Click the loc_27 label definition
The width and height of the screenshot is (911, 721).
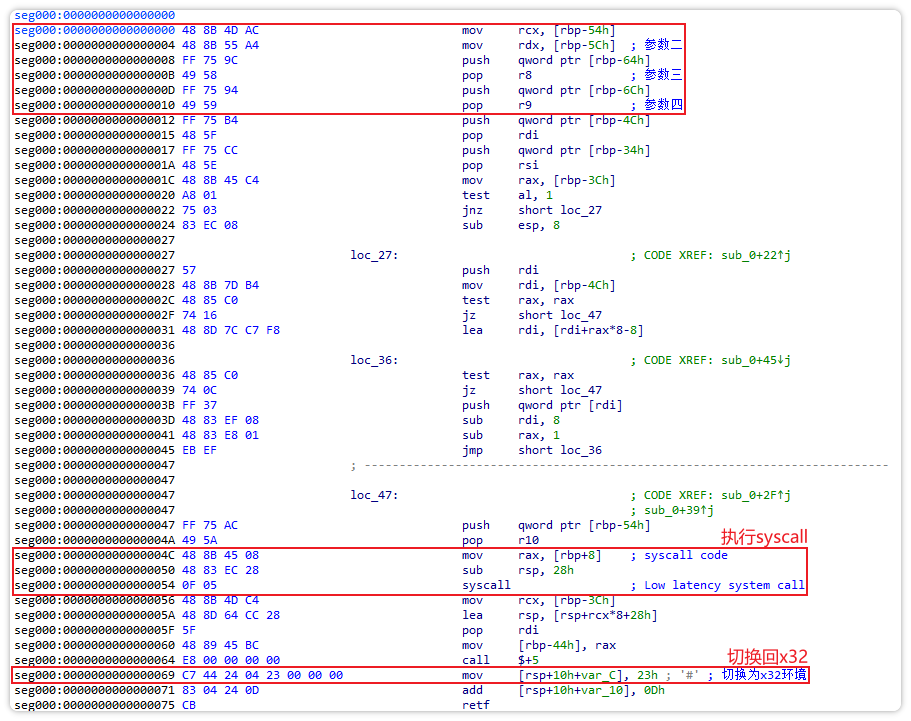374,255
